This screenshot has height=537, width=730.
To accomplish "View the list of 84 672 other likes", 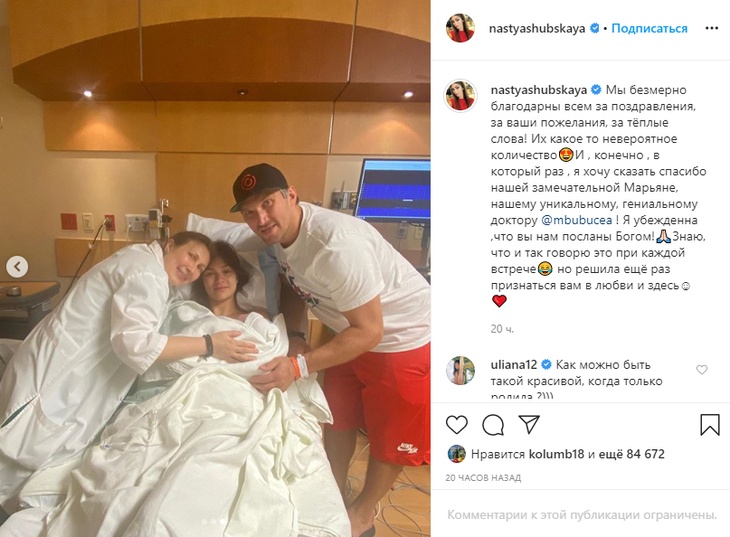I will (631, 454).
